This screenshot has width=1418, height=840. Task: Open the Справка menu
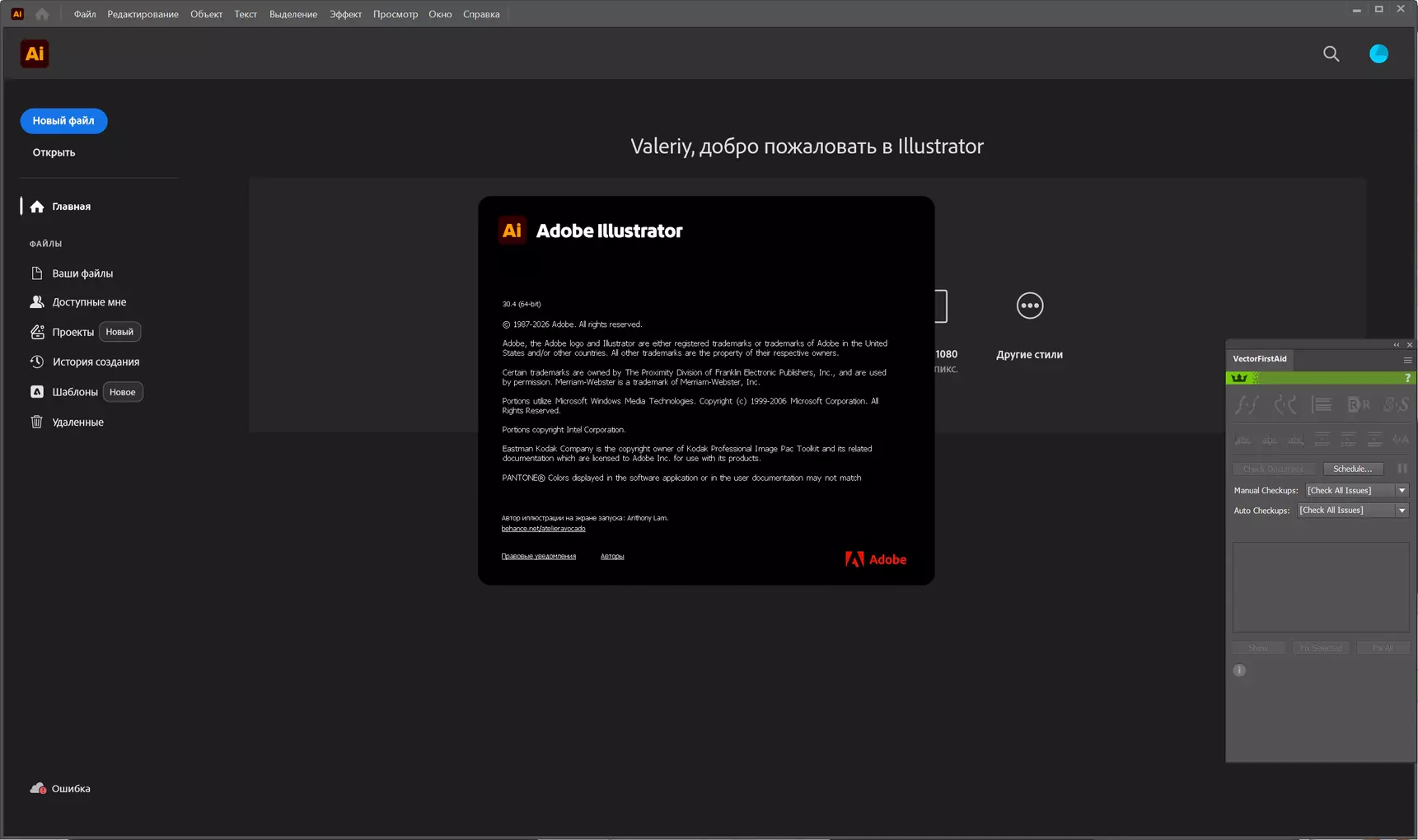[481, 14]
